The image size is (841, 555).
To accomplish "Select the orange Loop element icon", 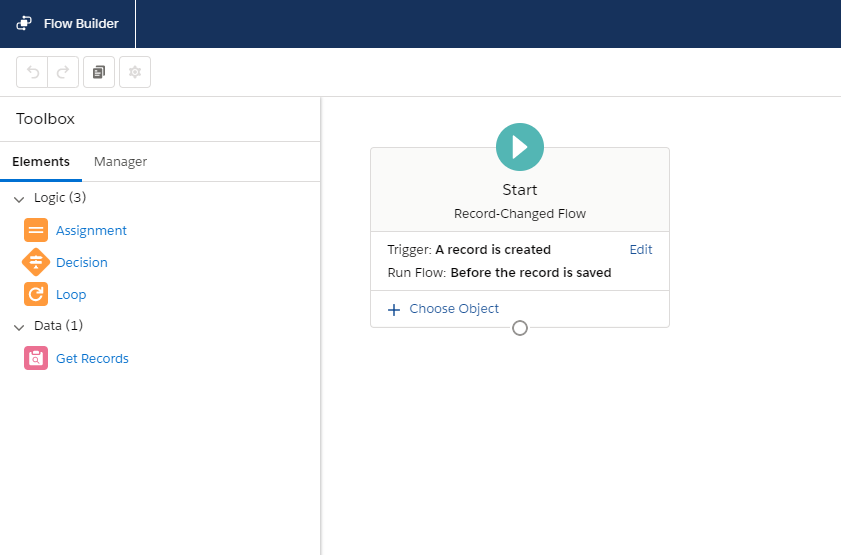I will 36,294.
